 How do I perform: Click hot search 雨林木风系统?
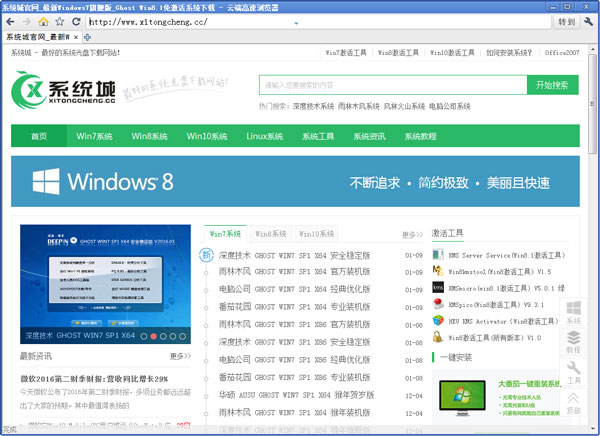point(359,106)
